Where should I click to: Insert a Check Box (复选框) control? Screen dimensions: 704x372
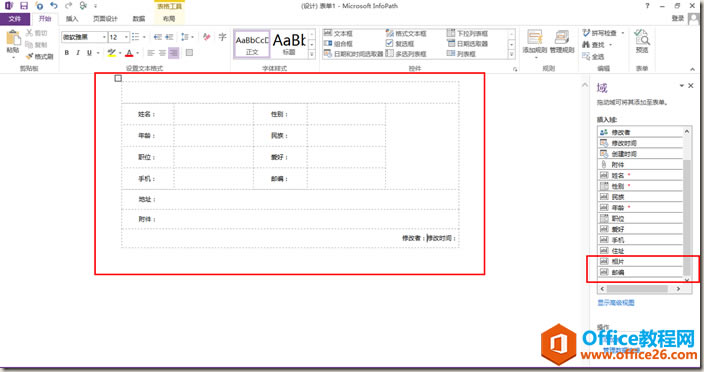point(400,44)
